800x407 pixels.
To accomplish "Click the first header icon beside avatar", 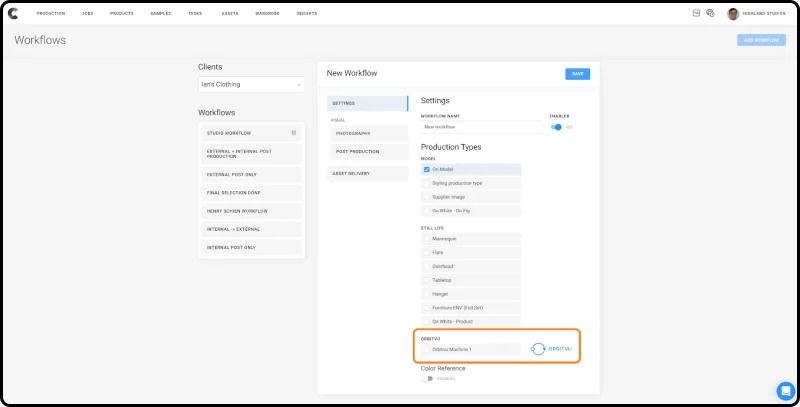I will [695, 13].
